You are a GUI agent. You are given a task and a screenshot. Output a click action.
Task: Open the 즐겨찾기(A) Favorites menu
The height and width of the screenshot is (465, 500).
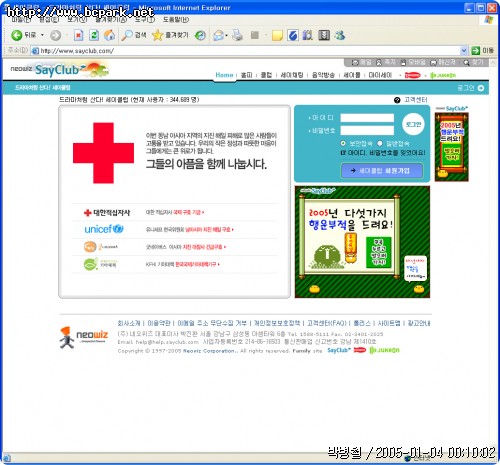tap(111, 20)
